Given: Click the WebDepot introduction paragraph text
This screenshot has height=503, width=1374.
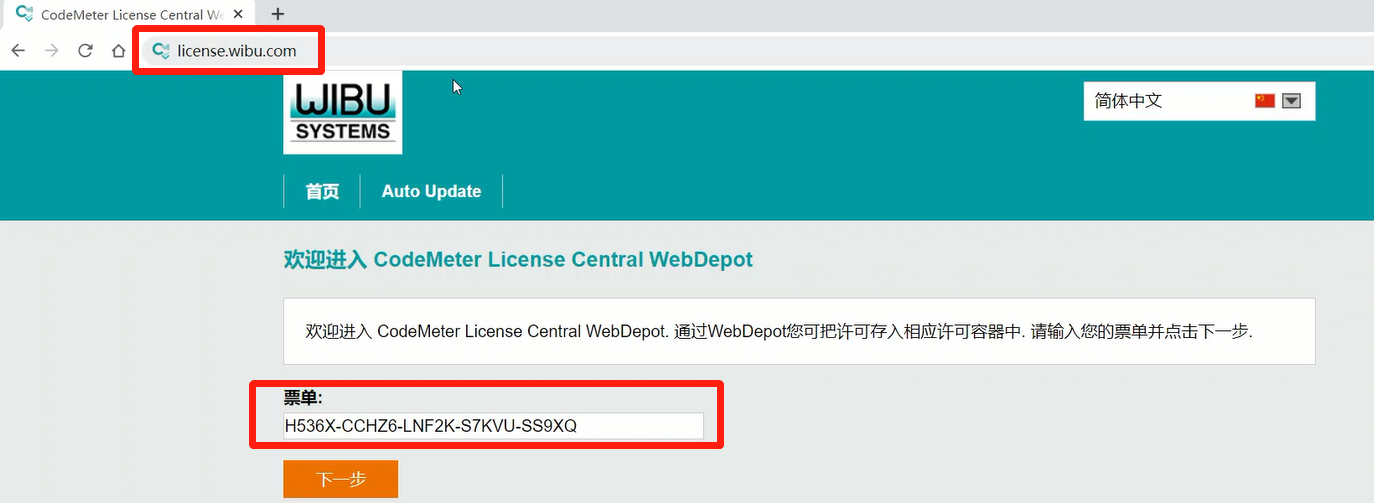Looking at the screenshot, I should tap(779, 331).
